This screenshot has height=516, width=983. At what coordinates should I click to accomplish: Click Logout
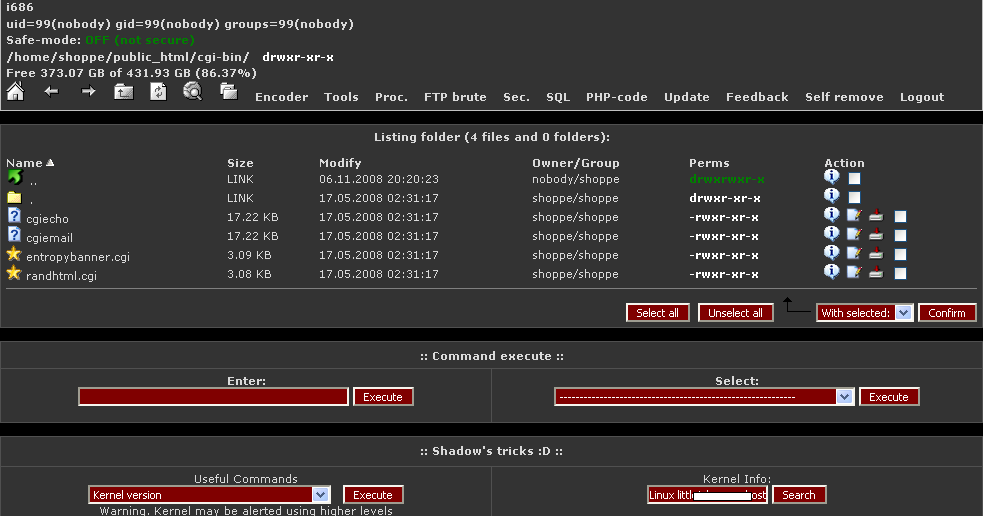click(x=922, y=97)
